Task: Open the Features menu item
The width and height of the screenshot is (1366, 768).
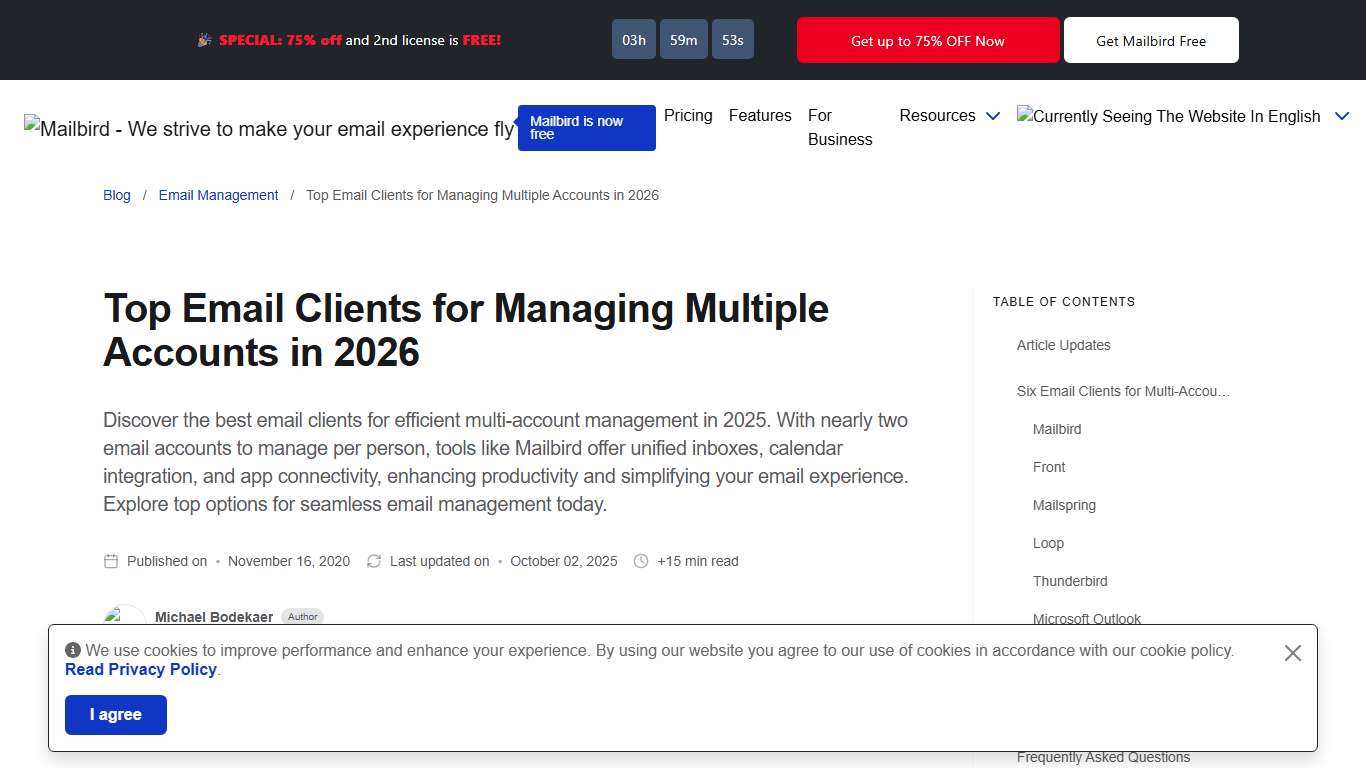Action: (x=760, y=115)
